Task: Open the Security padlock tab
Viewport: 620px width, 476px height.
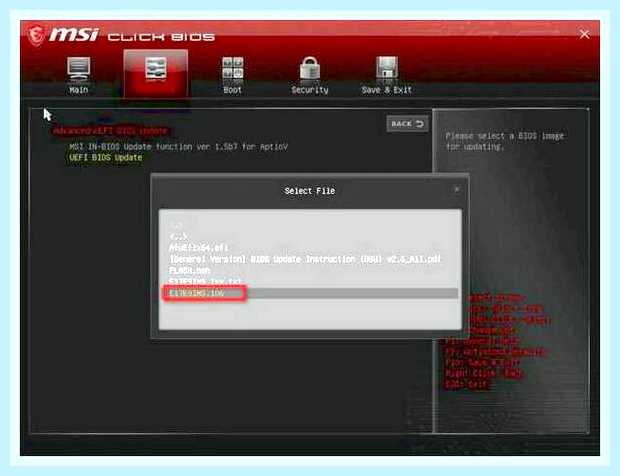Action: tap(310, 75)
